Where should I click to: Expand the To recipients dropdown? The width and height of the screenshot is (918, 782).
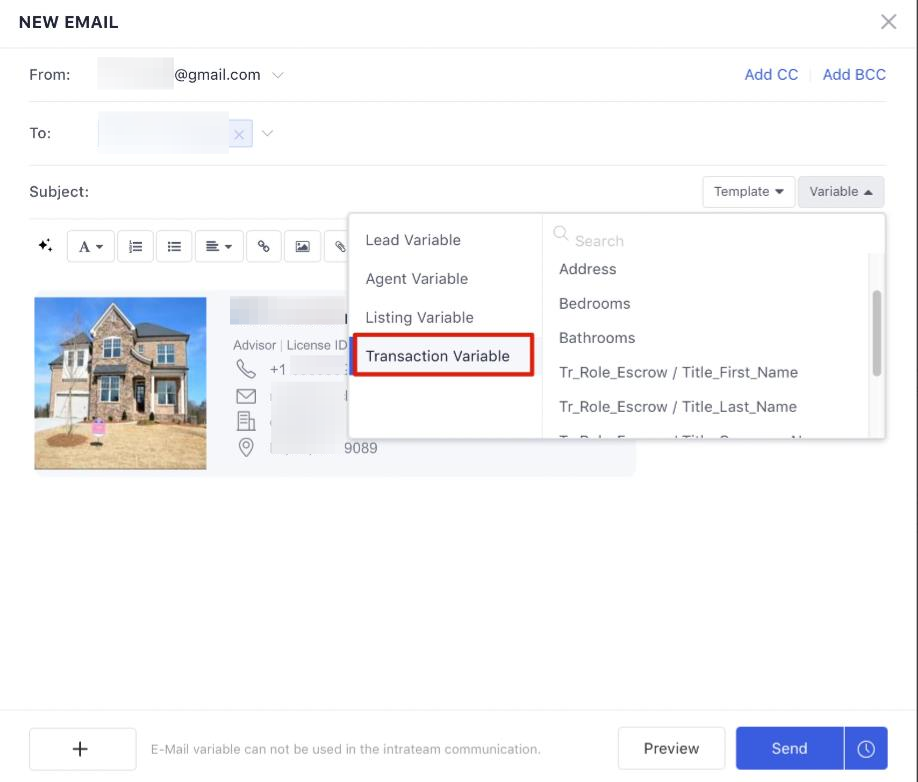(x=267, y=133)
